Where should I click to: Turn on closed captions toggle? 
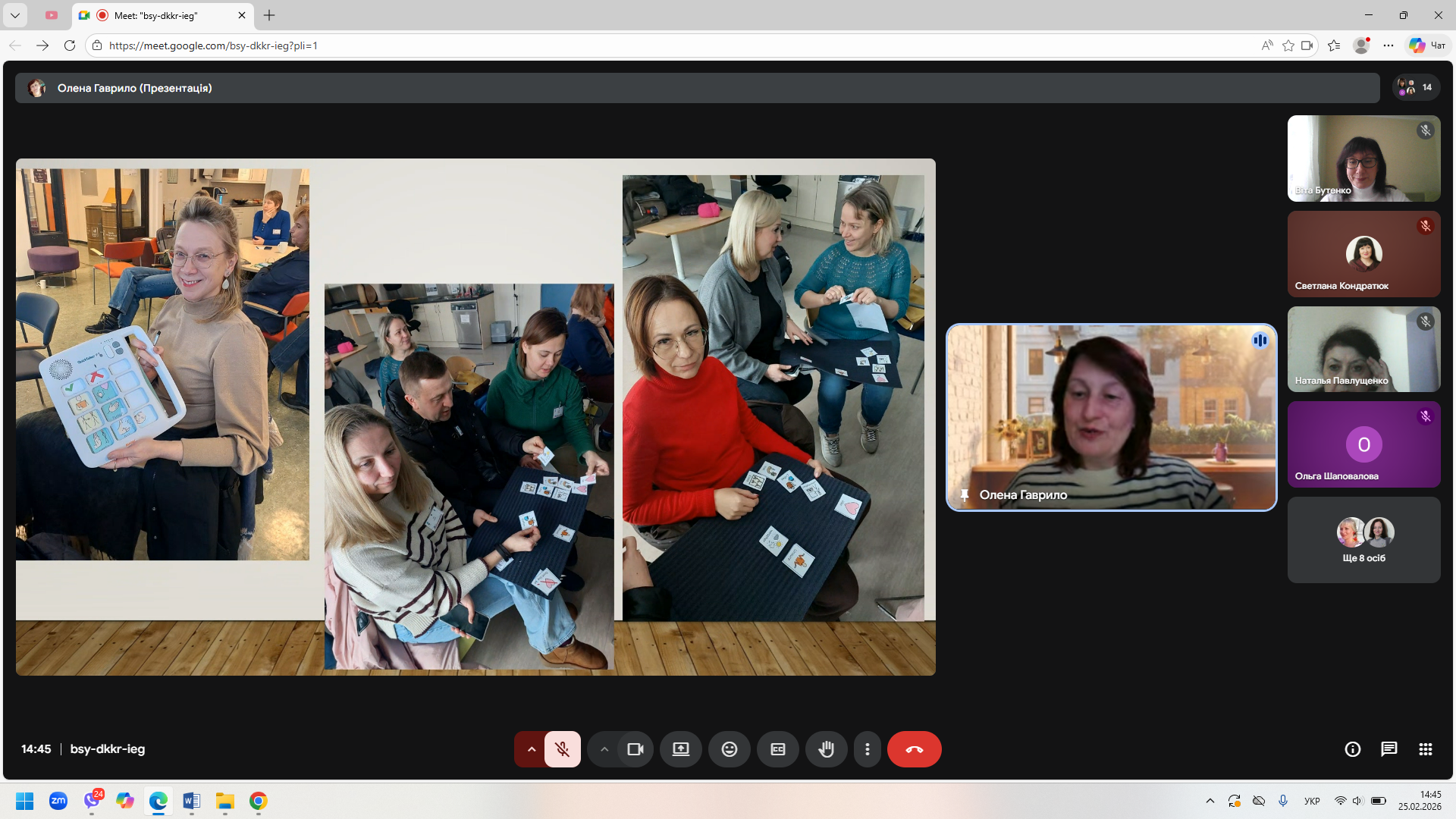tap(777, 749)
